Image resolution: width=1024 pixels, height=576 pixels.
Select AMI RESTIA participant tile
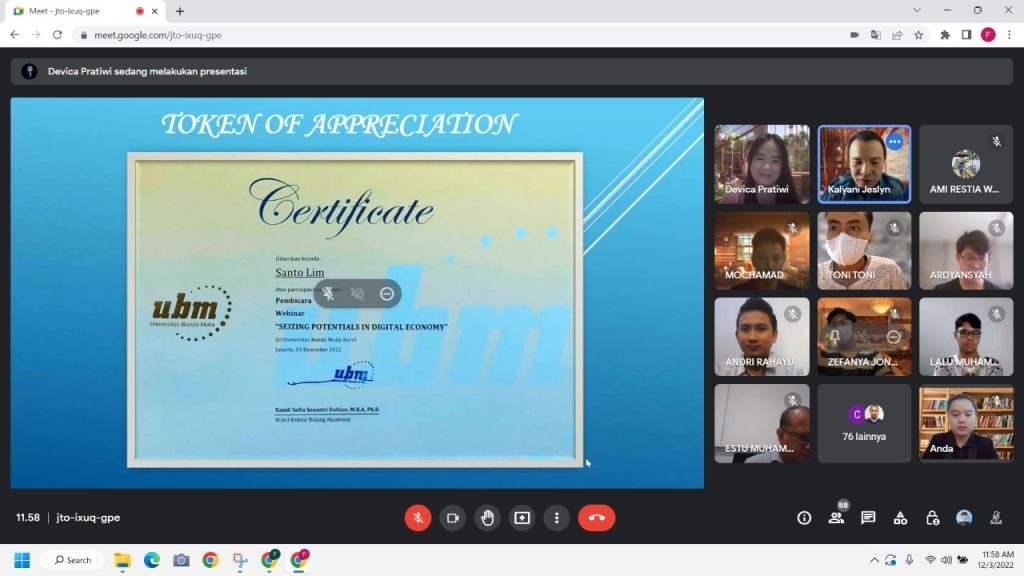pos(966,164)
